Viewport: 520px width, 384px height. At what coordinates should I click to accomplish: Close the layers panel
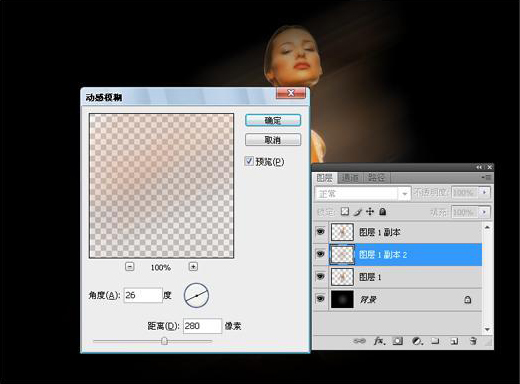[489, 167]
